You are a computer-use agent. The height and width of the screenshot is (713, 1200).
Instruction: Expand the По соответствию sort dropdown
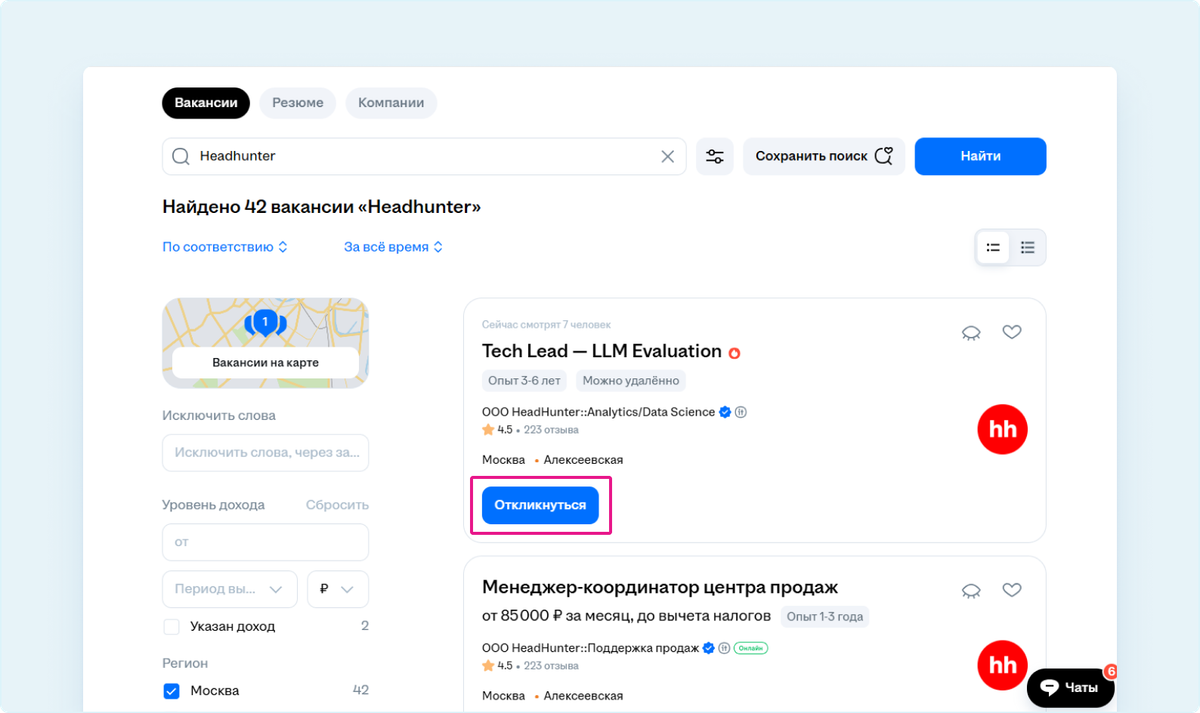(x=225, y=247)
